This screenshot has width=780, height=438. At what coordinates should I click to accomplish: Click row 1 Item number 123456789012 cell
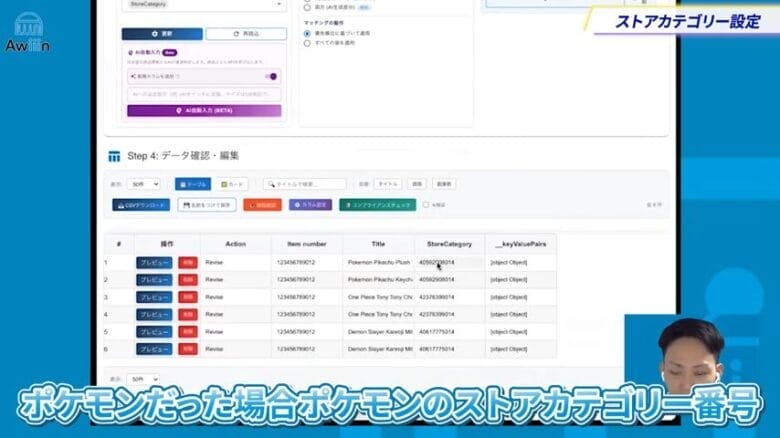pos(307,262)
